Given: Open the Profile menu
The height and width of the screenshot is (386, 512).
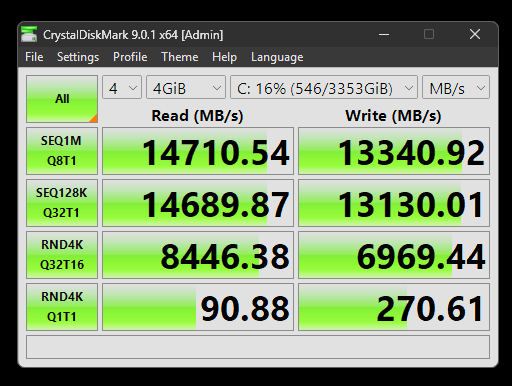Looking at the screenshot, I should coord(130,57).
